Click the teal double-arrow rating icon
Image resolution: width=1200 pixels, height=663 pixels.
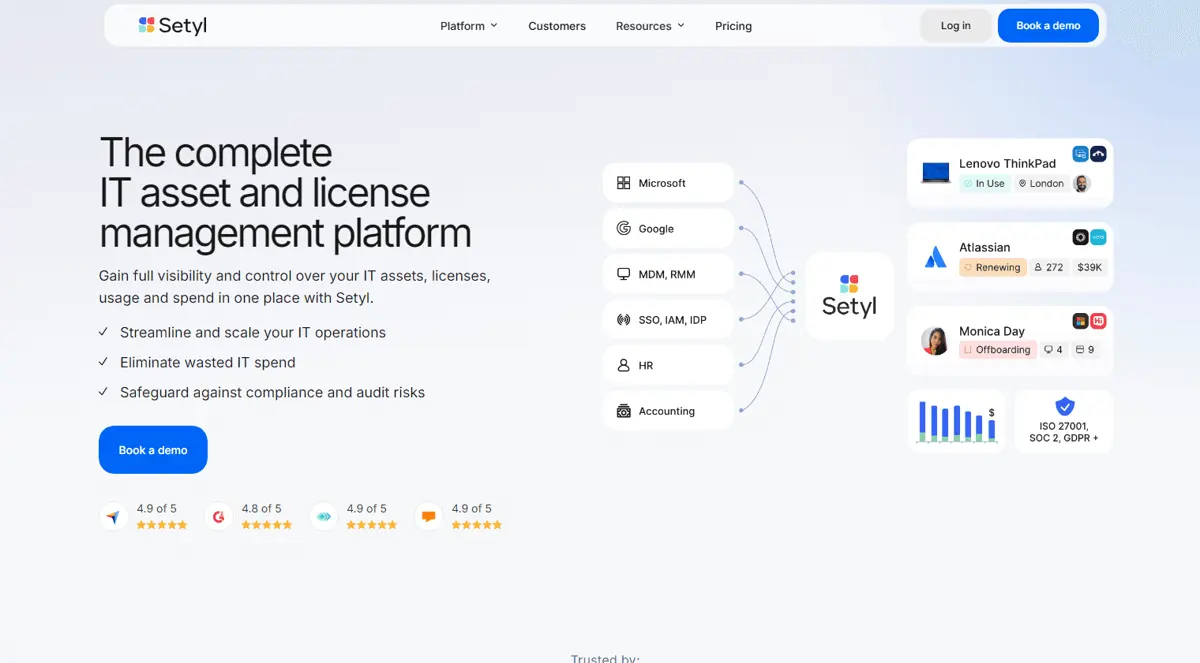click(x=323, y=517)
